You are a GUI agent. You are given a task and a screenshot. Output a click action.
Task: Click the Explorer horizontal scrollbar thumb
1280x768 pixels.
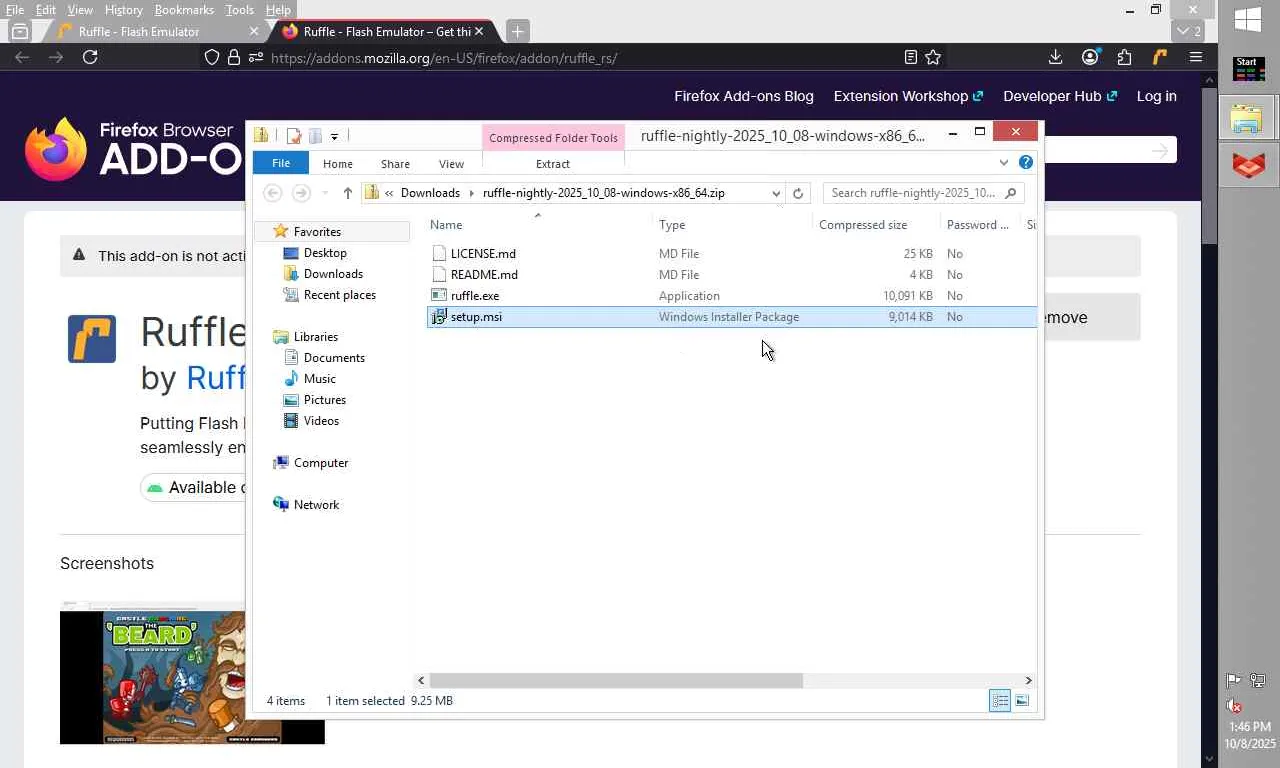point(616,681)
